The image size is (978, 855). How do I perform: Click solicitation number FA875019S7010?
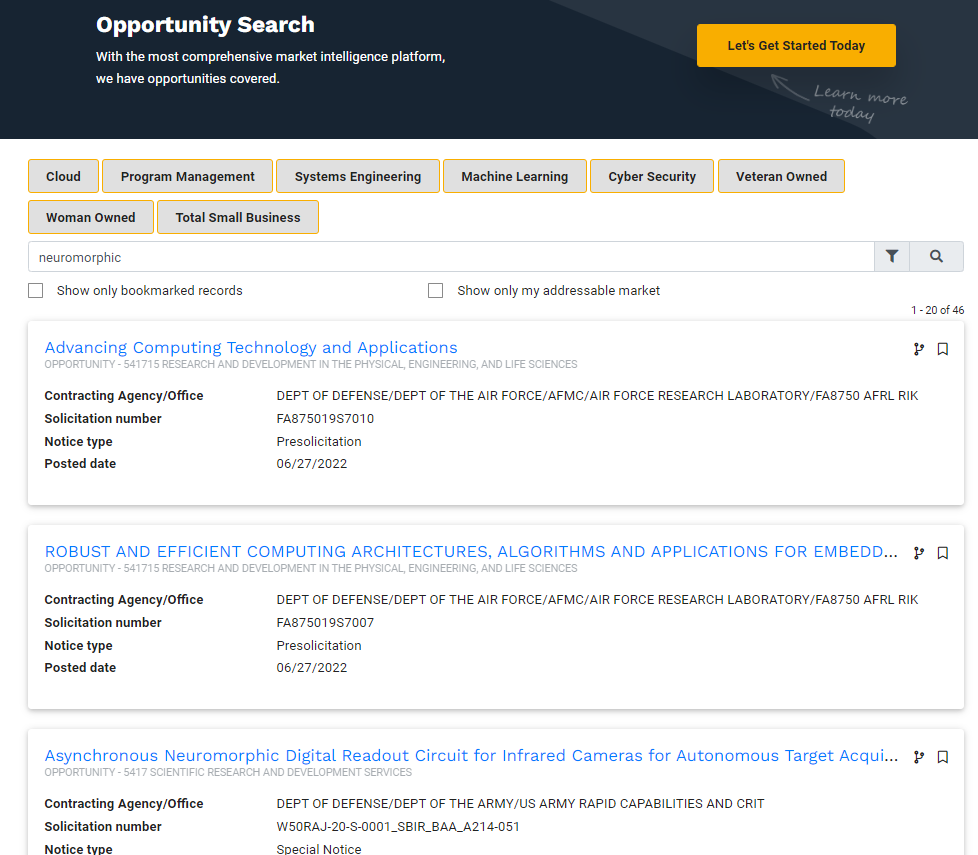tap(325, 418)
